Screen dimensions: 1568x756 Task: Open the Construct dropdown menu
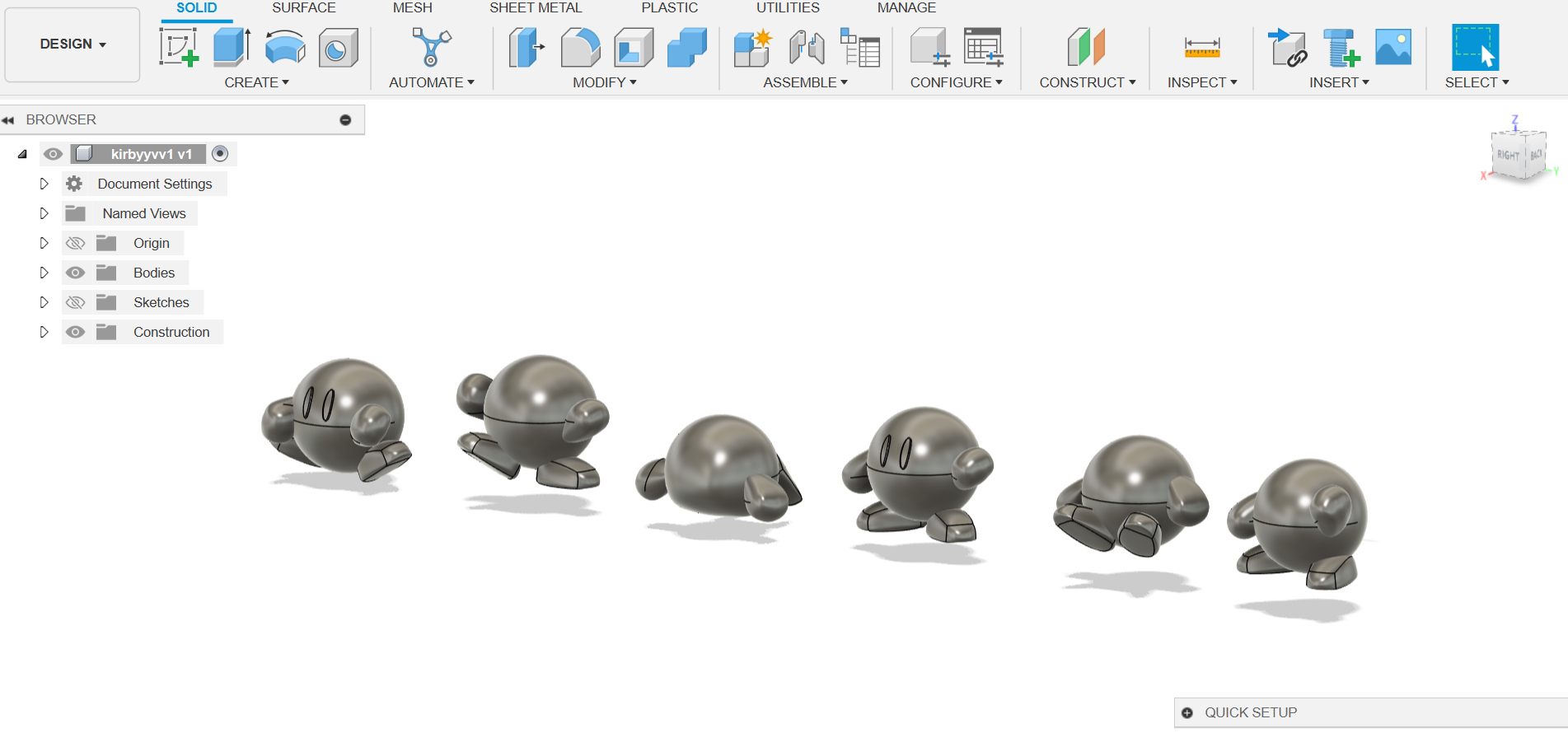click(1087, 82)
